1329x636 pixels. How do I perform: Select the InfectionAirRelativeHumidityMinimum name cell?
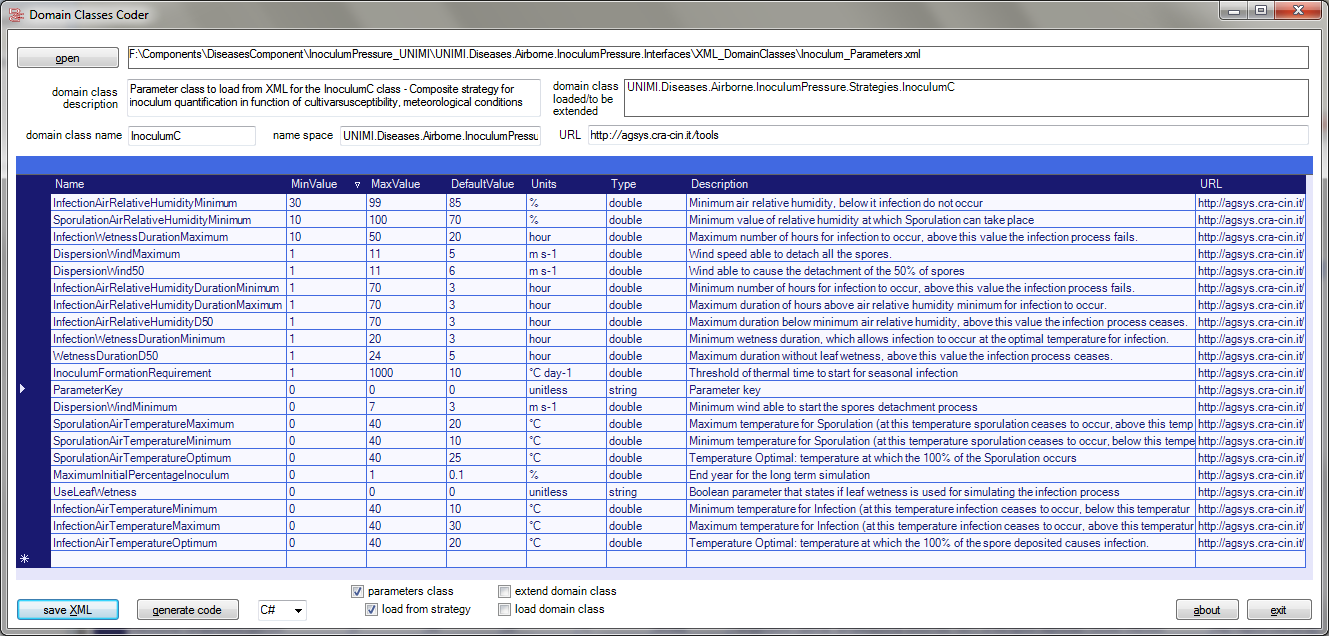(168, 203)
